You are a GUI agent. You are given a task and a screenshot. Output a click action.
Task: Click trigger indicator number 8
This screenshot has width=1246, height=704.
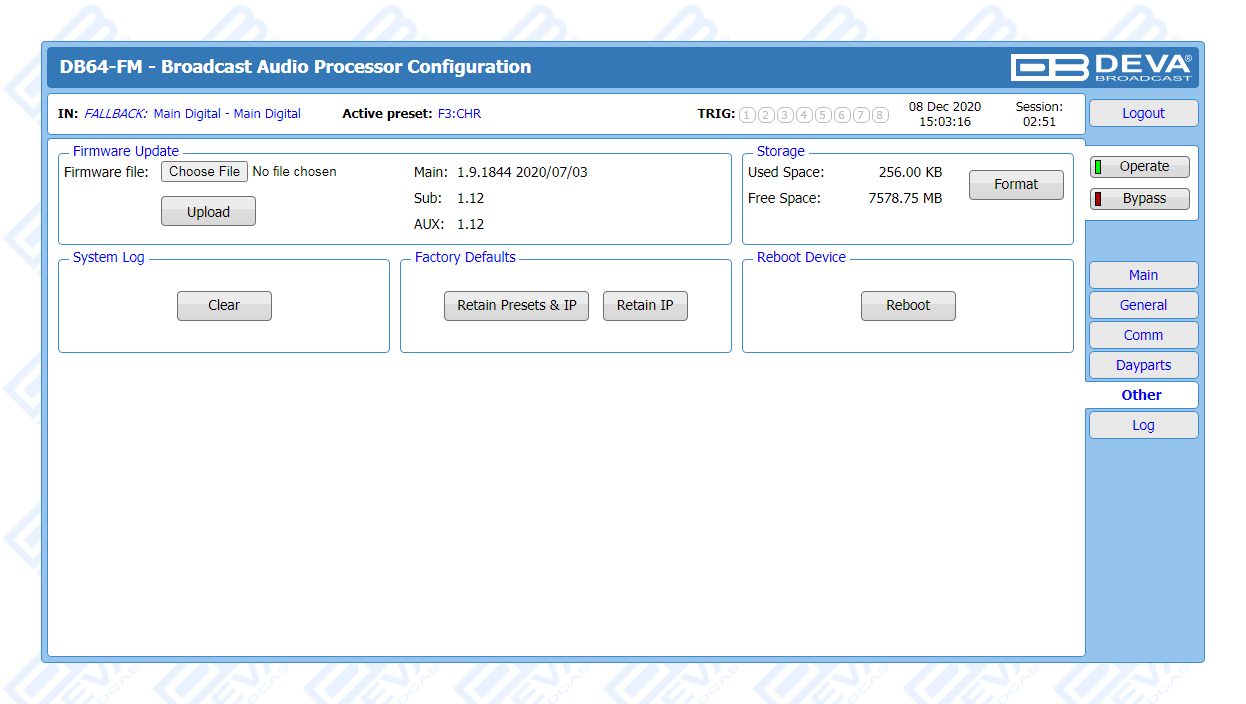click(880, 115)
